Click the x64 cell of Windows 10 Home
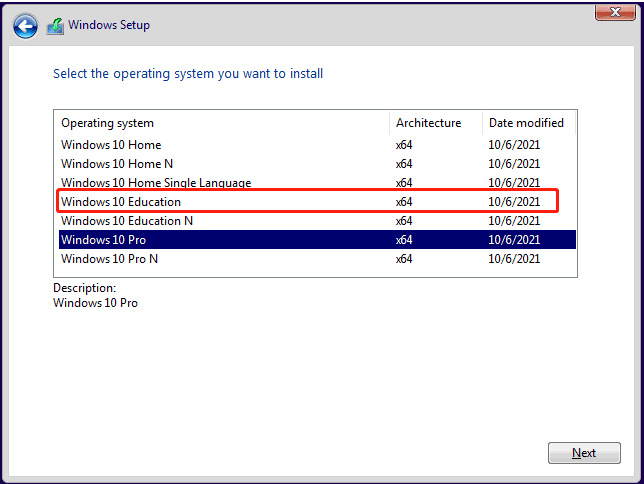The height and width of the screenshot is (484, 644). point(404,145)
